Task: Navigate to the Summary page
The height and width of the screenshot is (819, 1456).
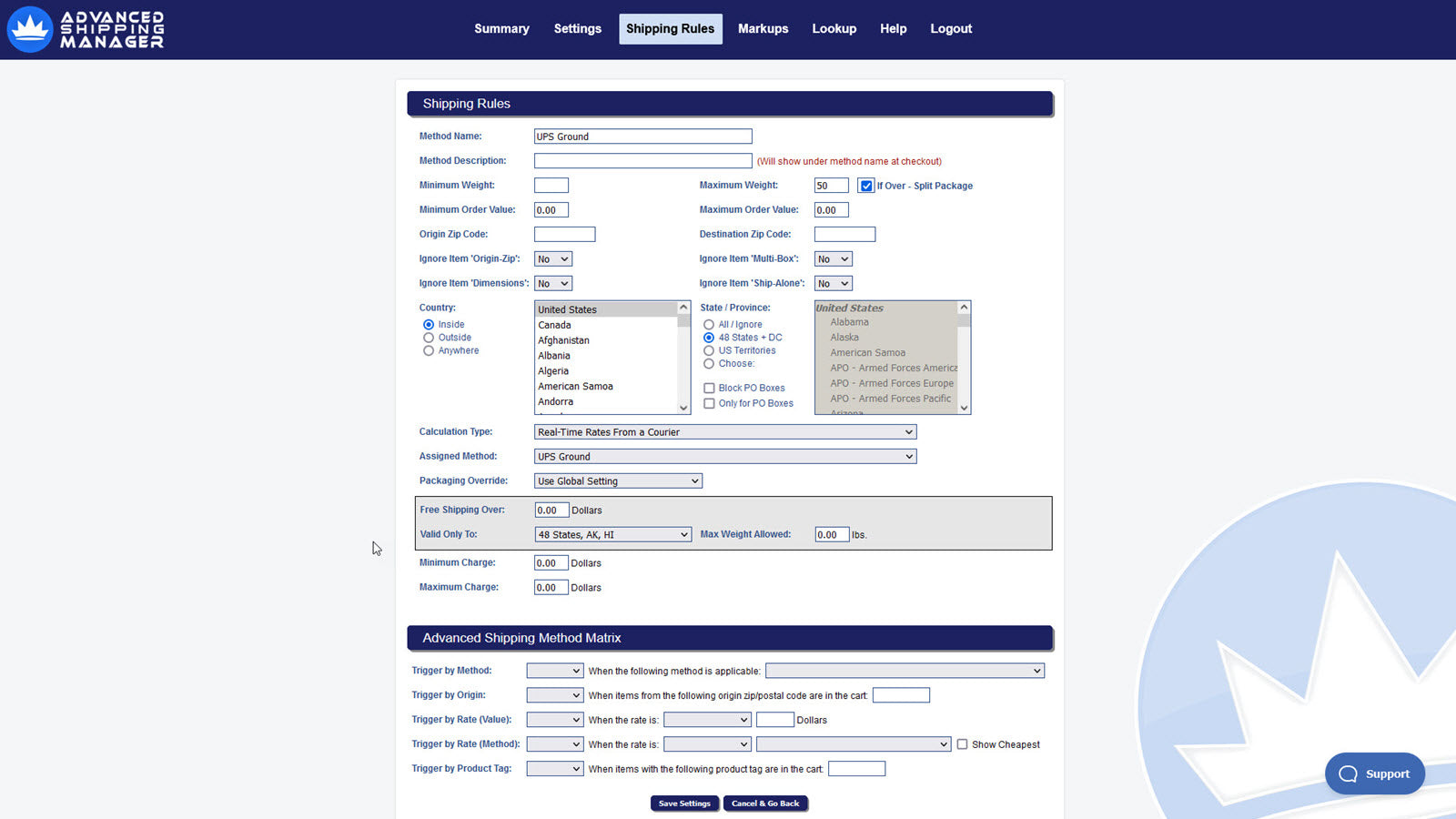Action: click(x=501, y=28)
